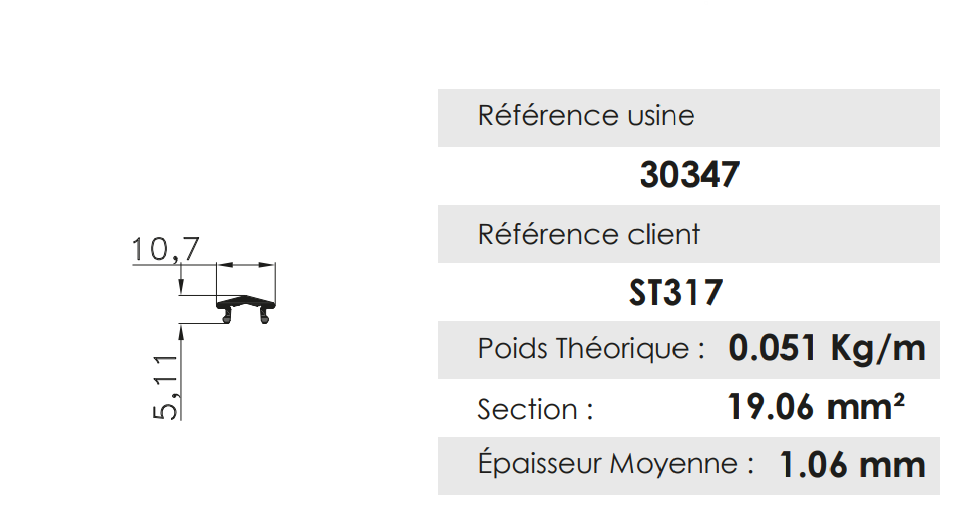Click the 10,7 width dimension label
Screen dimensions: 978x520
pos(166,249)
